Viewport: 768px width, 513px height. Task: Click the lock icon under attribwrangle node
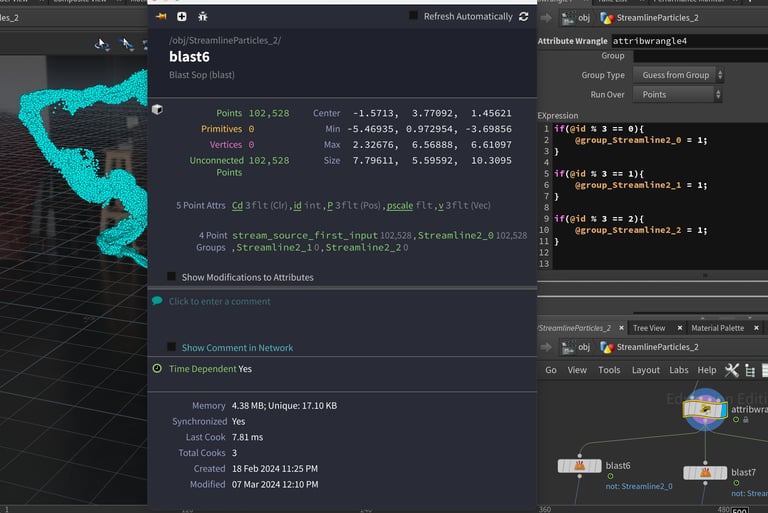[745, 419]
